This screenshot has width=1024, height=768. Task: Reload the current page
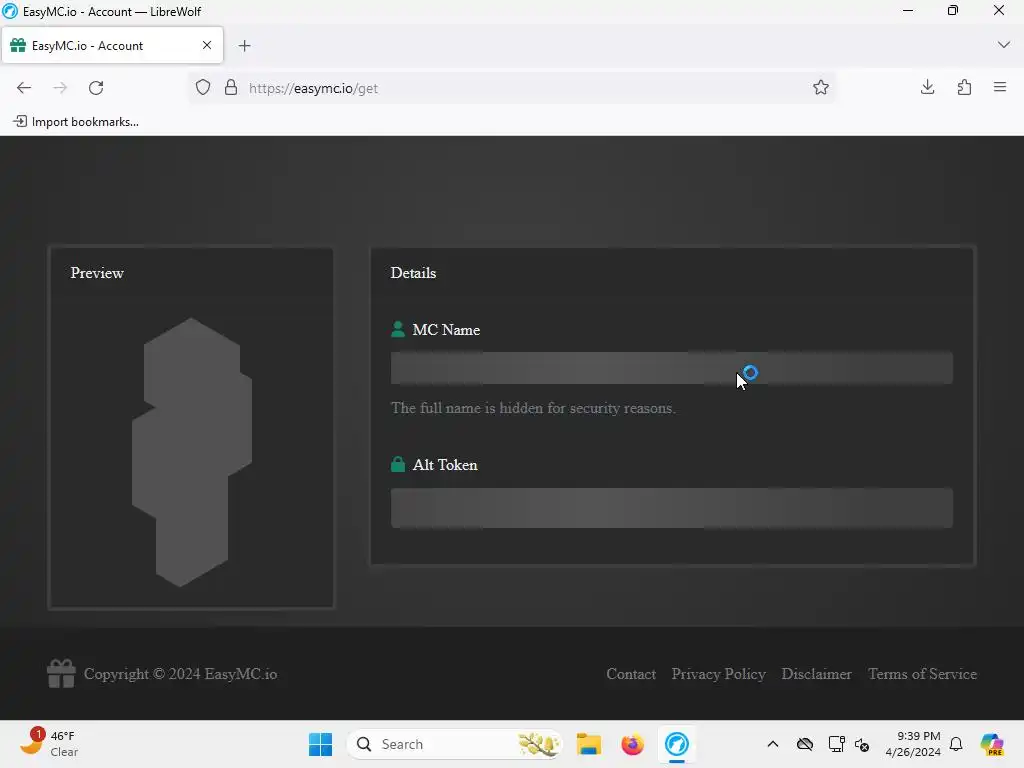96,88
